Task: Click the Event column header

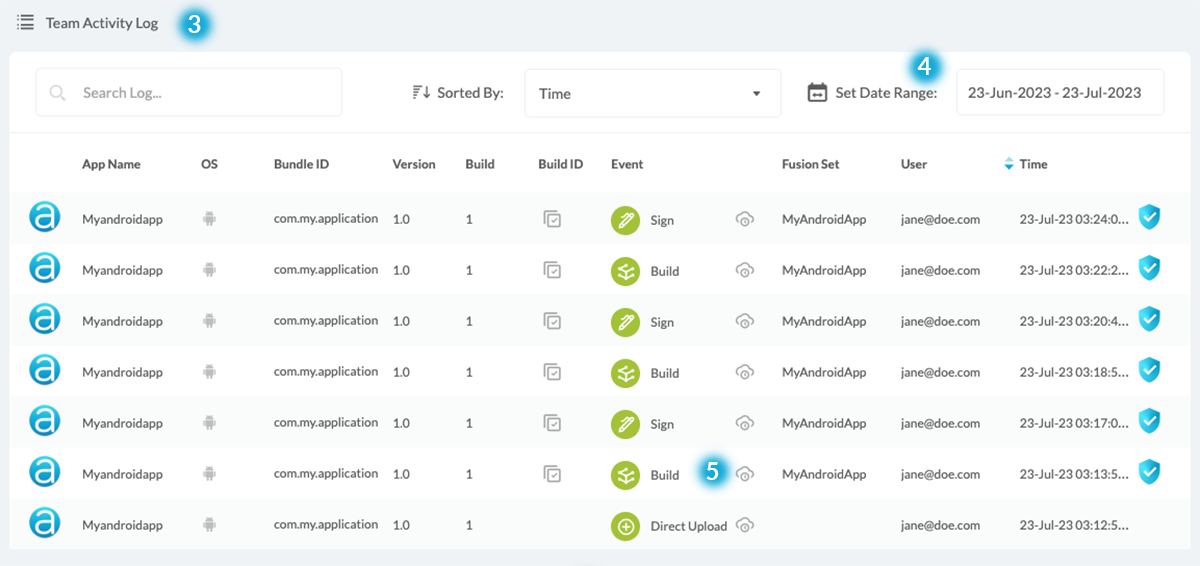Action: point(627,164)
